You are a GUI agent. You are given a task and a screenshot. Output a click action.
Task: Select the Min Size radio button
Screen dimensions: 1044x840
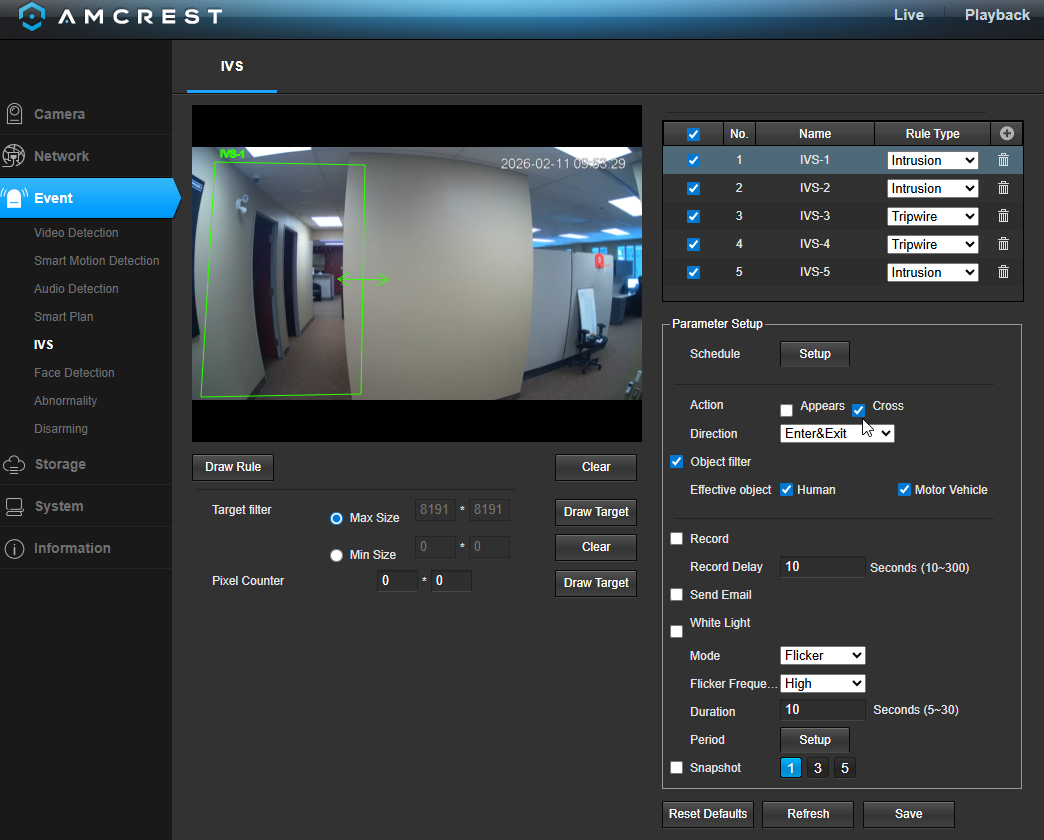[337, 555]
